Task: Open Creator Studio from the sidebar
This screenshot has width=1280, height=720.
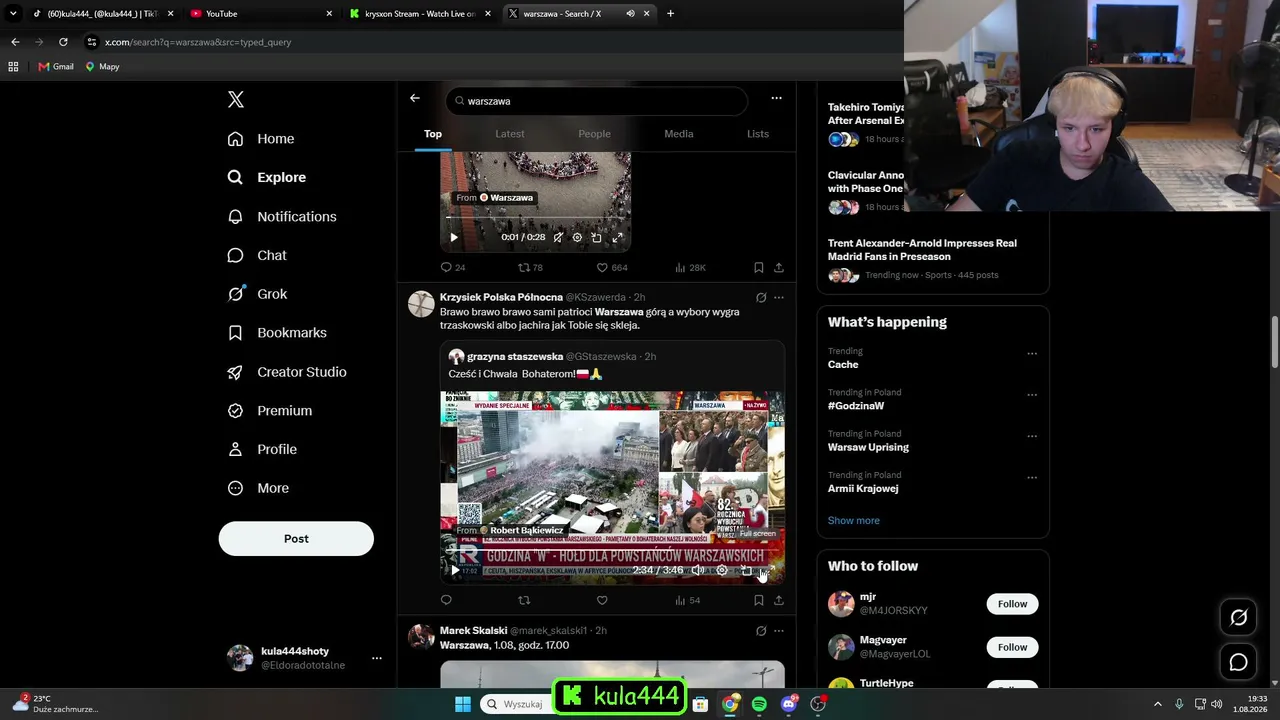Action: click(287, 372)
